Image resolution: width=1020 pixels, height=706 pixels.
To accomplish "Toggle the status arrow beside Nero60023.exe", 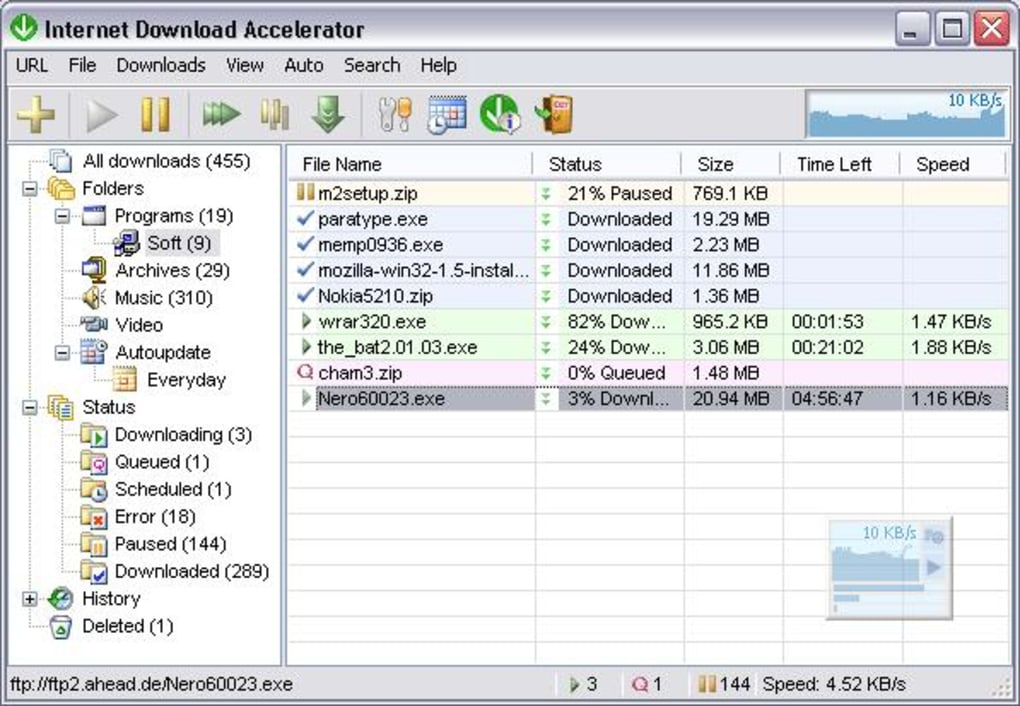I will [546, 398].
